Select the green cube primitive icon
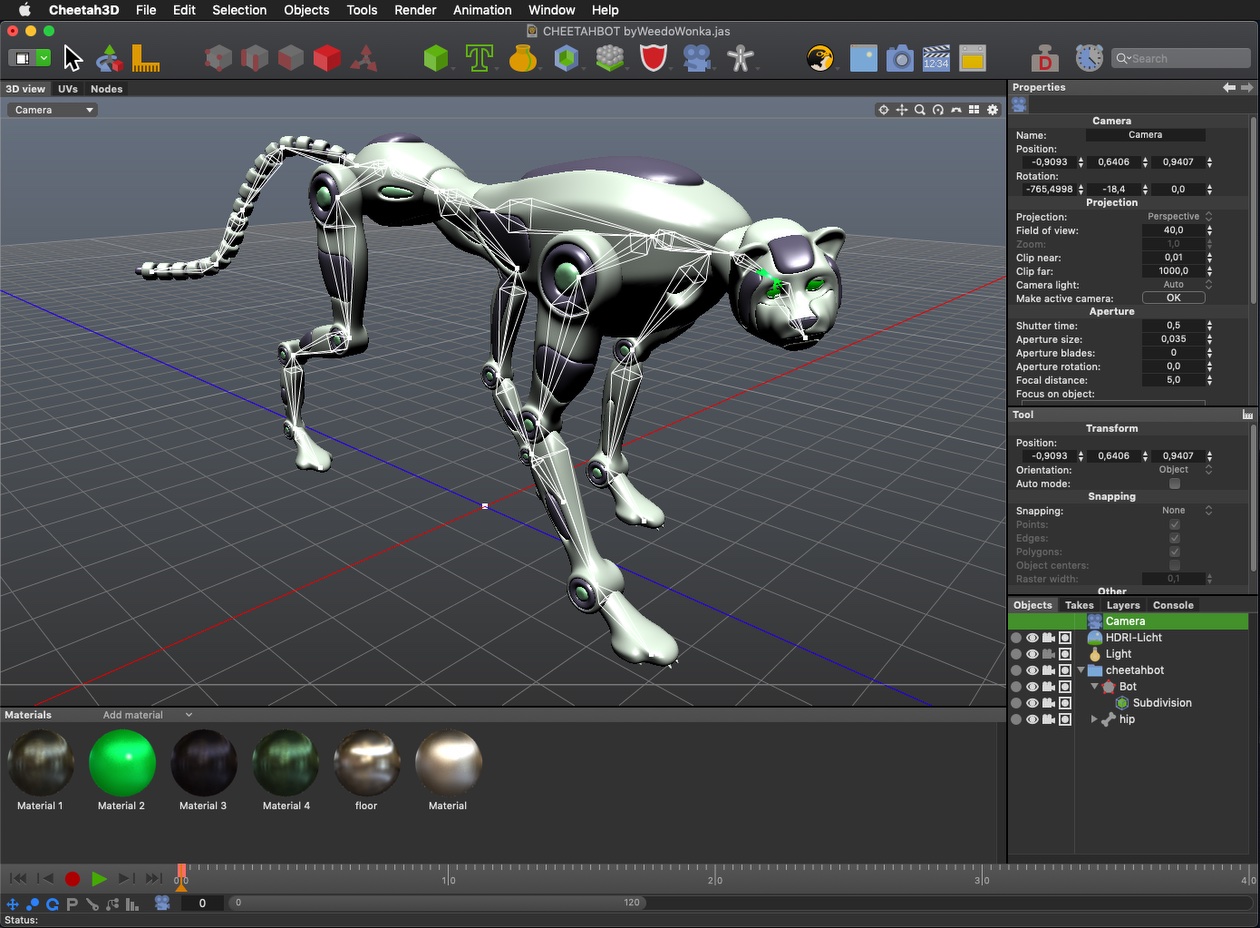 click(x=435, y=58)
